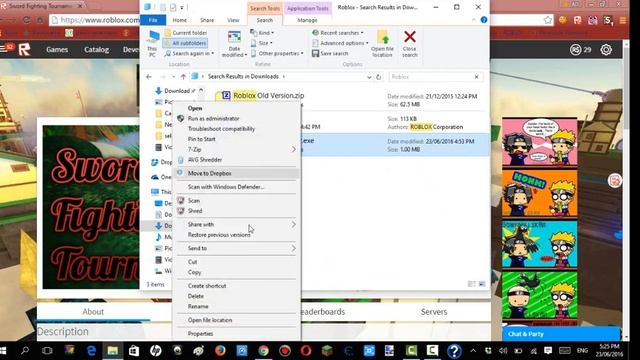Open Size filter dropdown
This screenshot has width=640, height=360.
(262, 43)
